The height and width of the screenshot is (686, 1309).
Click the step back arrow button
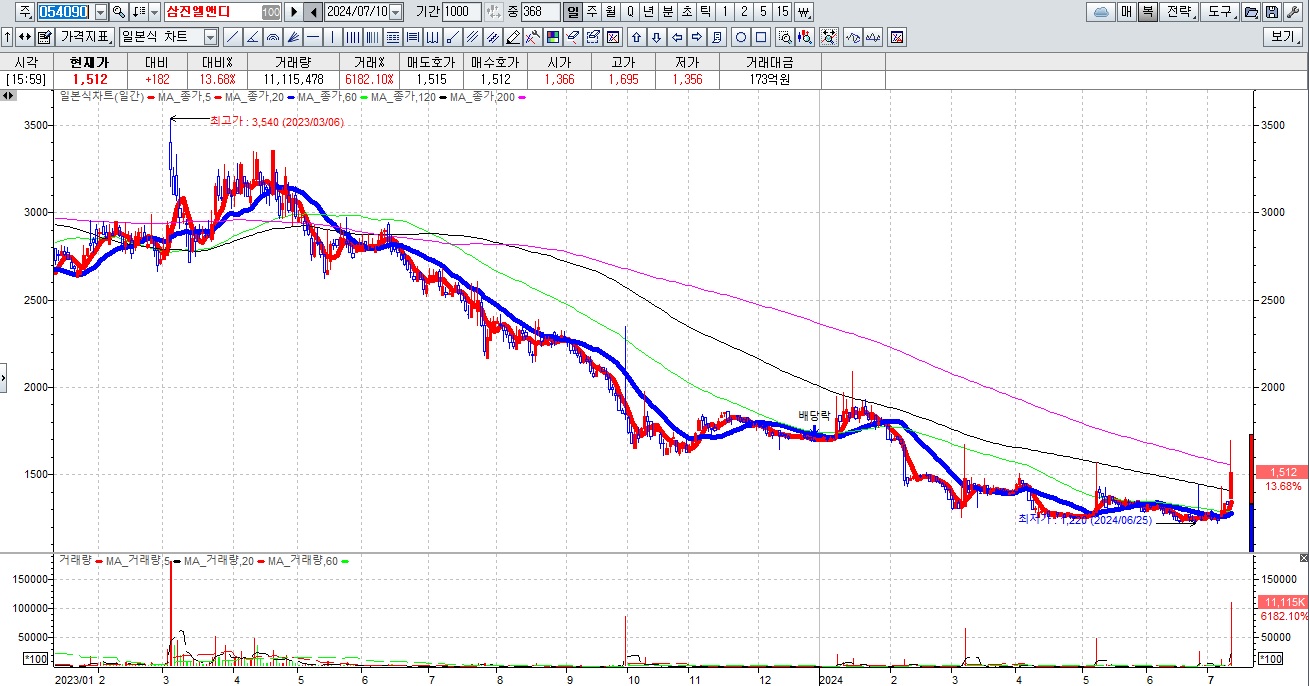313,12
